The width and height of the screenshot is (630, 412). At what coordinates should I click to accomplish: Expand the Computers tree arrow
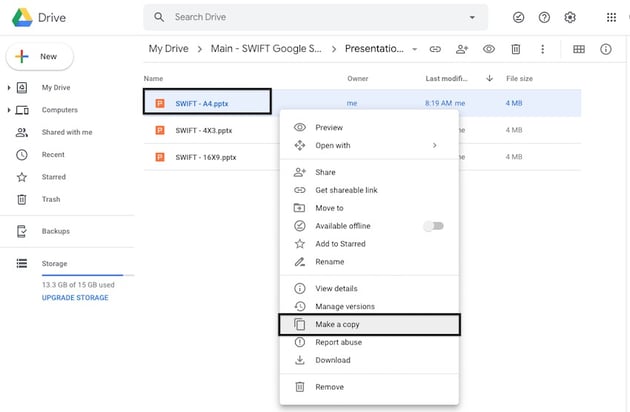point(9,110)
